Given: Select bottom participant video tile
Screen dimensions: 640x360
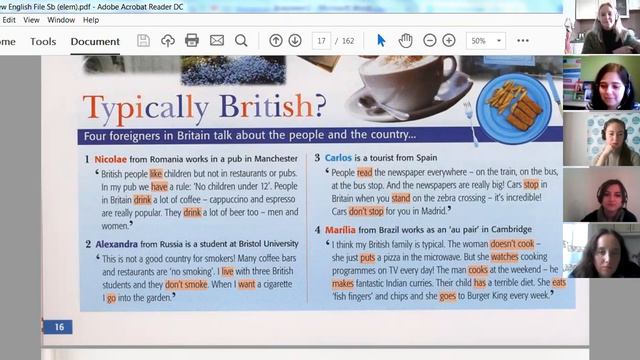Looking at the screenshot, I should (x=602, y=251).
